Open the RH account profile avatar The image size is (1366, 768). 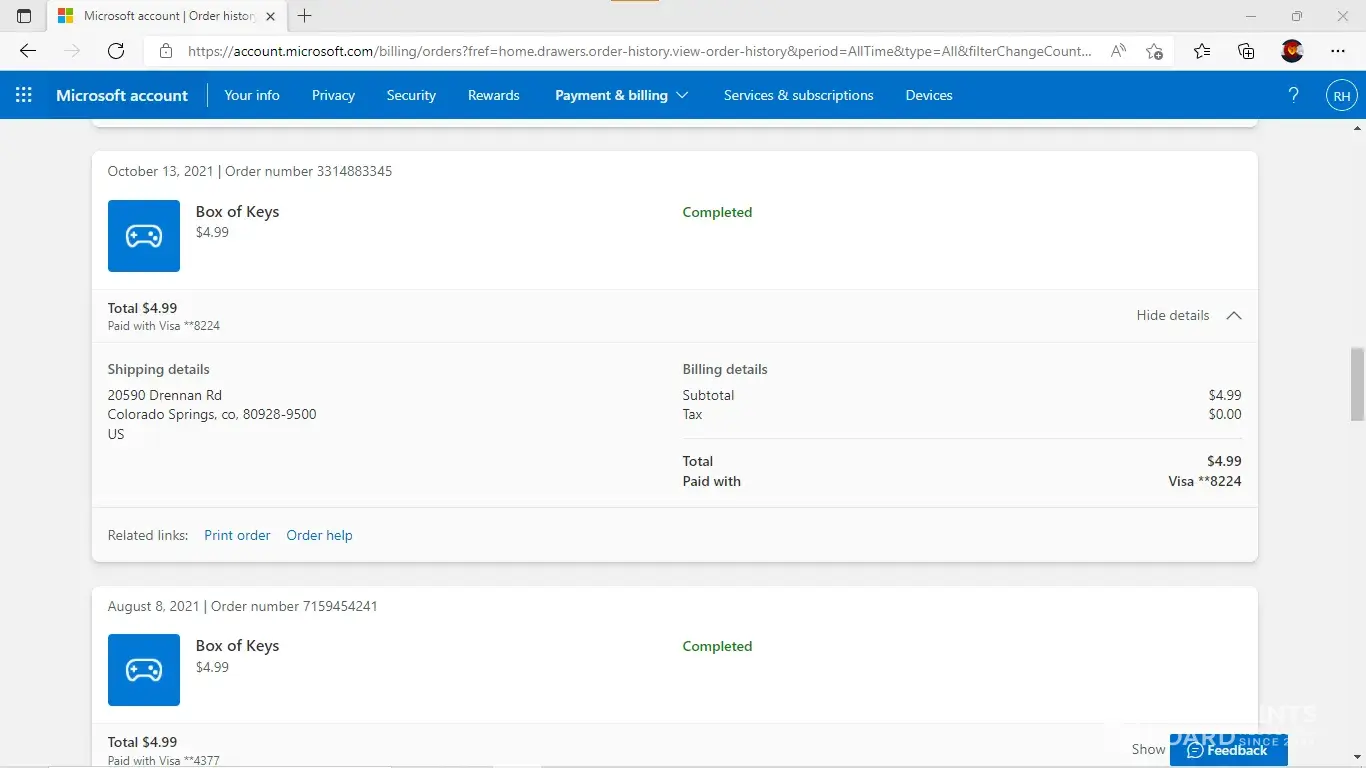point(1341,96)
